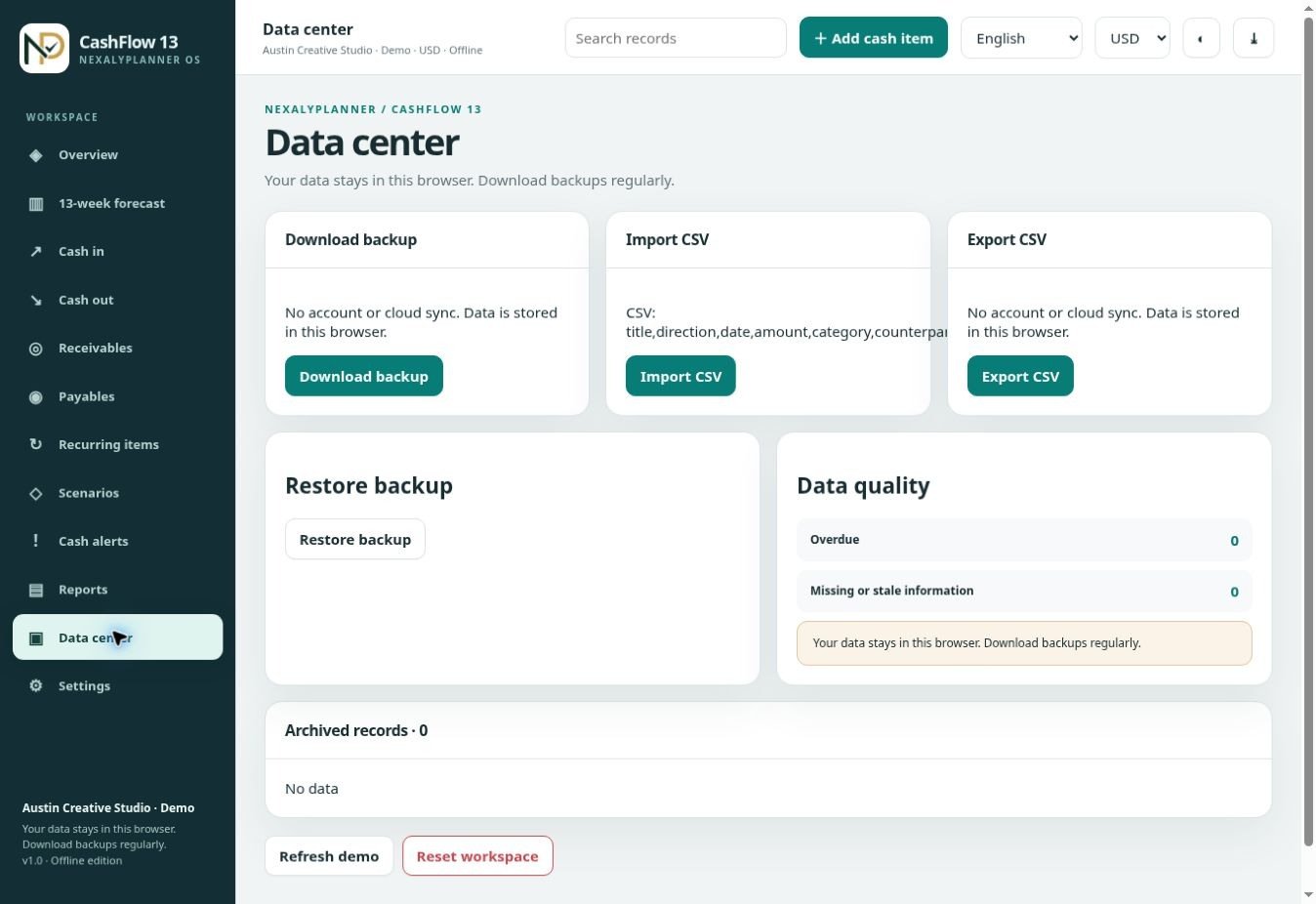Viewport: 1316px width, 904px height.
Task: Click the Recurring items loop icon
Action: 36,445
